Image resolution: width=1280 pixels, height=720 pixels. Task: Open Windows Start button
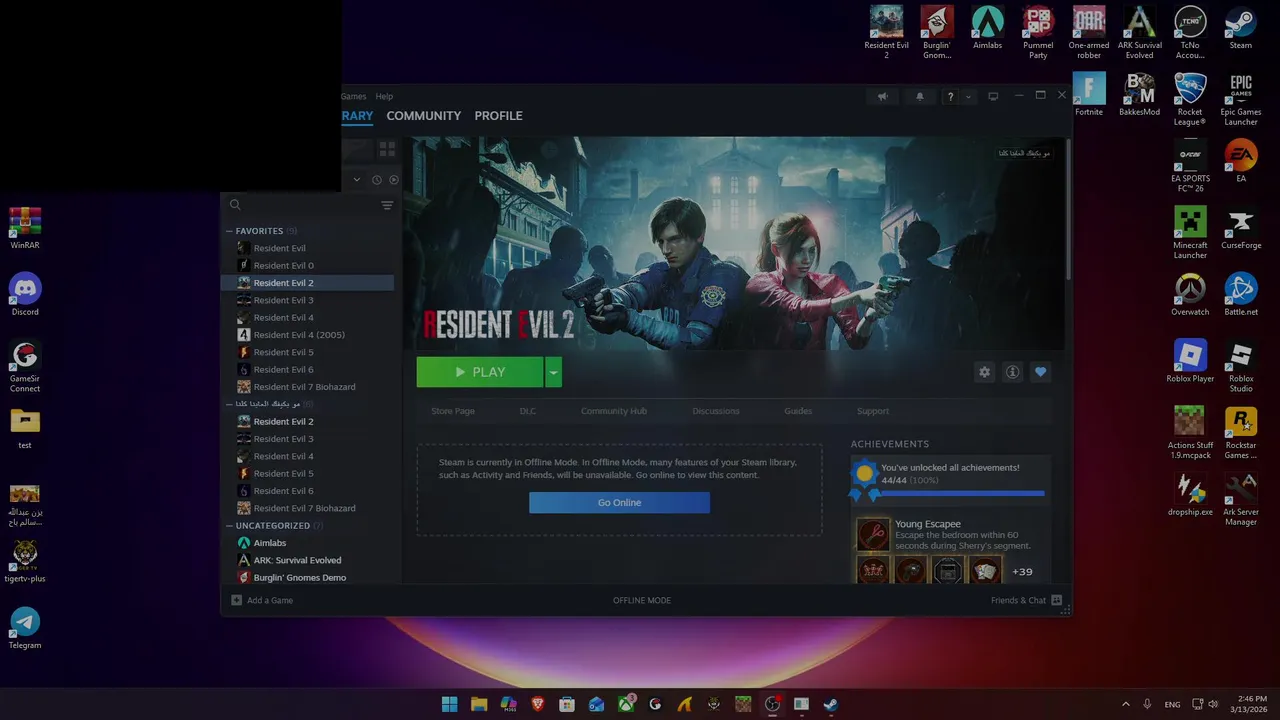click(x=450, y=704)
